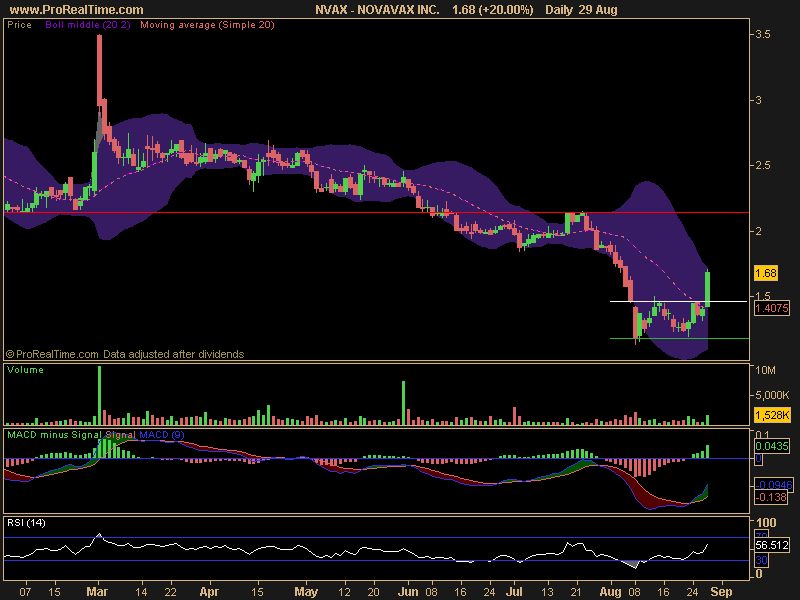Click the 5,000K volume axis label
The width and height of the screenshot is (800, 600).
pyautogui.click(x=772, y=395)
